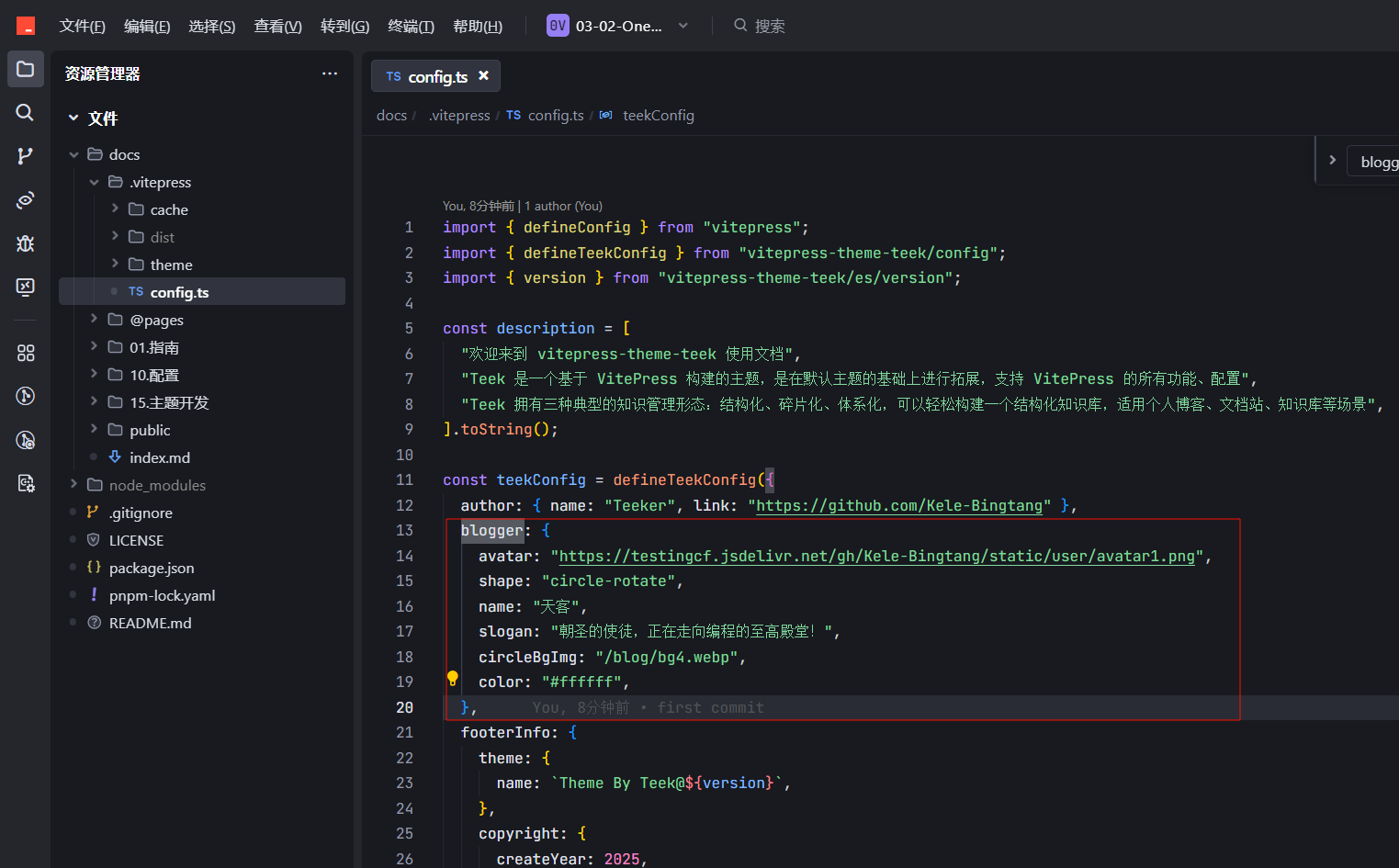Expand the 01.指南 folder
Viewport: 1399px width, 868px height.
tap(94, 346)
